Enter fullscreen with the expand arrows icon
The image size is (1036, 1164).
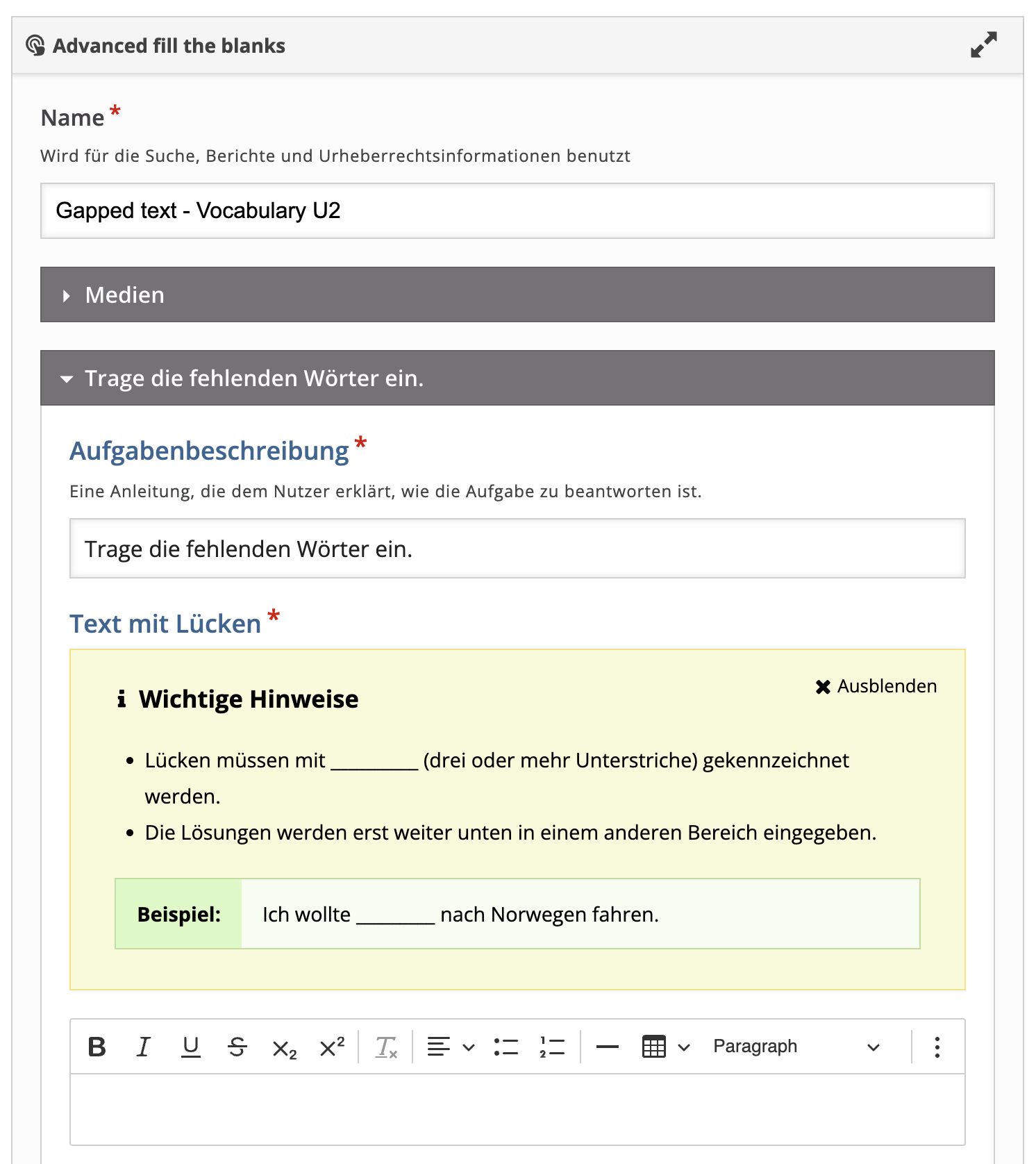pos(983,45)
